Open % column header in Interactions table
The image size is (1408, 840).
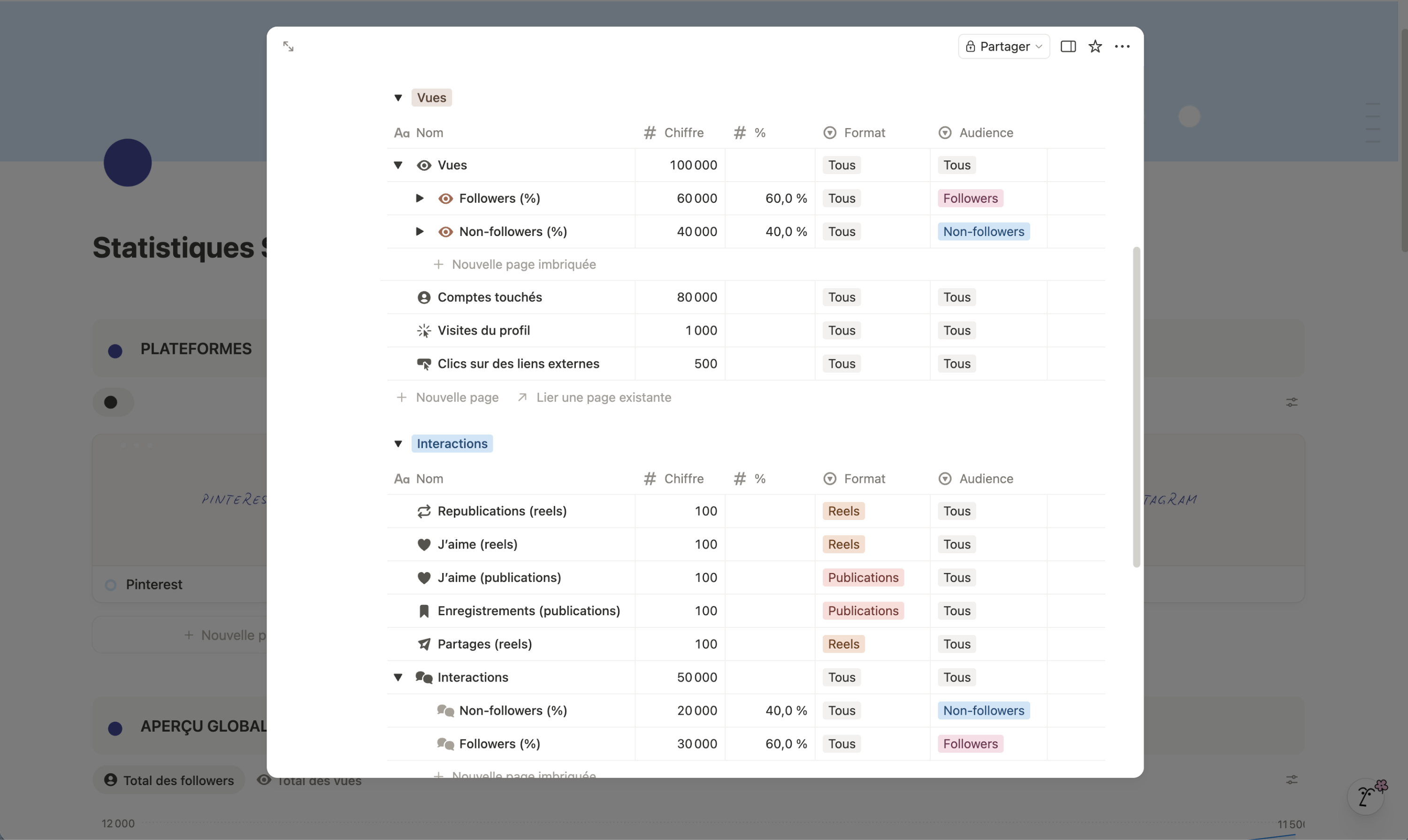(x=769, y=479)
